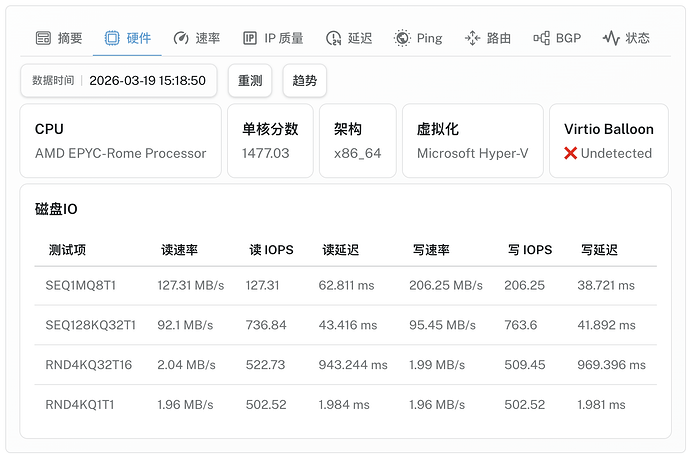Image resolution: width=690 pixels, height=457 pixels.
Task: Click read IOPS 736.84
Action: (x=266, y=325)
